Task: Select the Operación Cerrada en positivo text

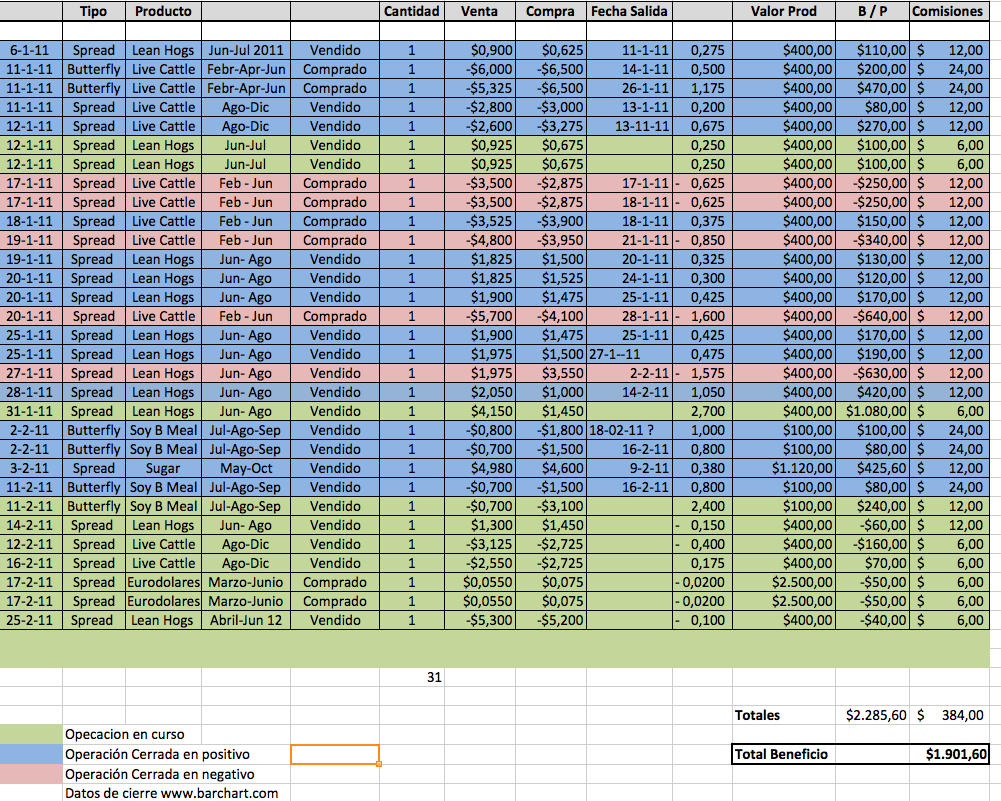Action: 157,754
